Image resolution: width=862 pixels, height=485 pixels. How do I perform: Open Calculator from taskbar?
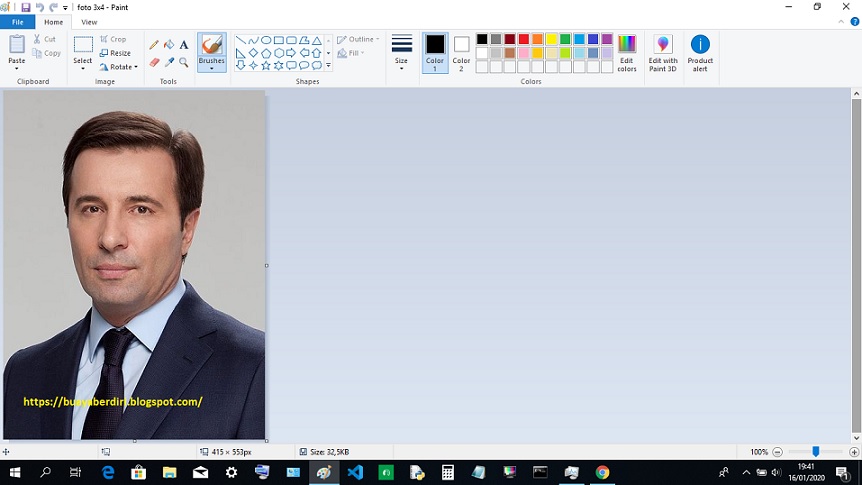pos(447,472)
